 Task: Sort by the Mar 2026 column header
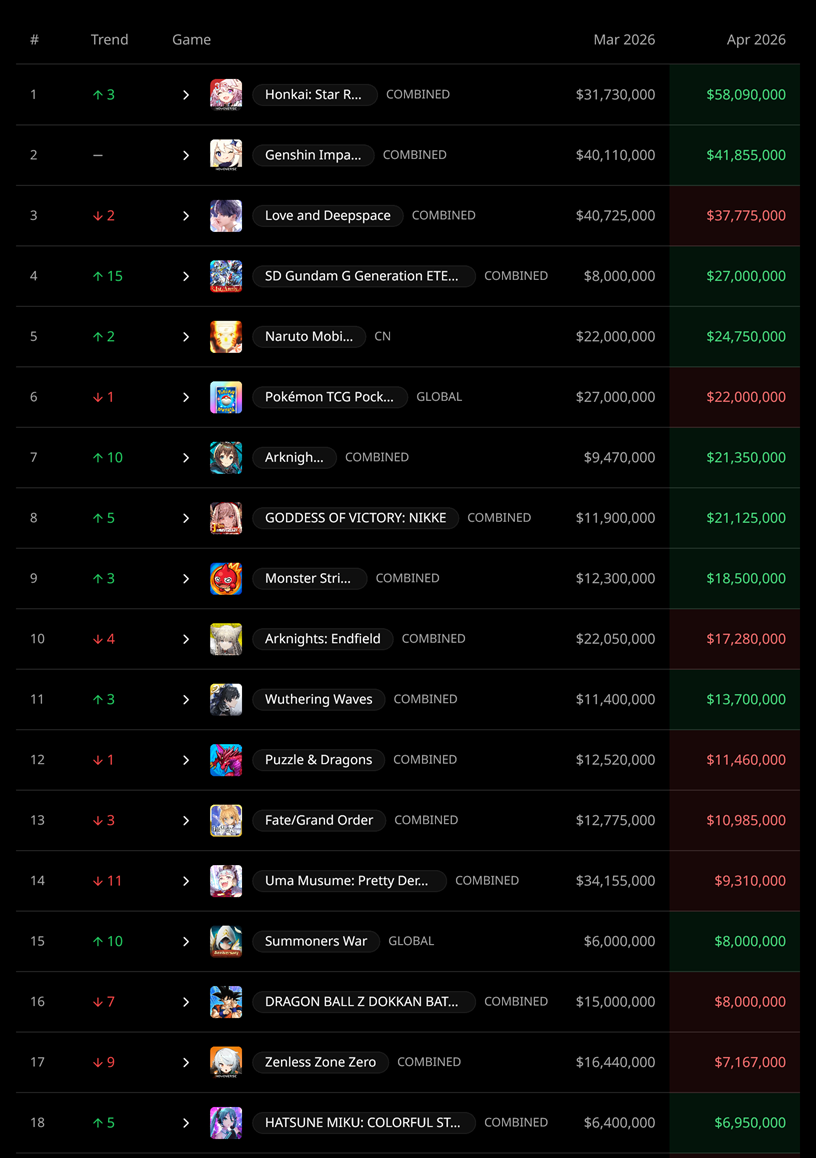click(624, 40)
